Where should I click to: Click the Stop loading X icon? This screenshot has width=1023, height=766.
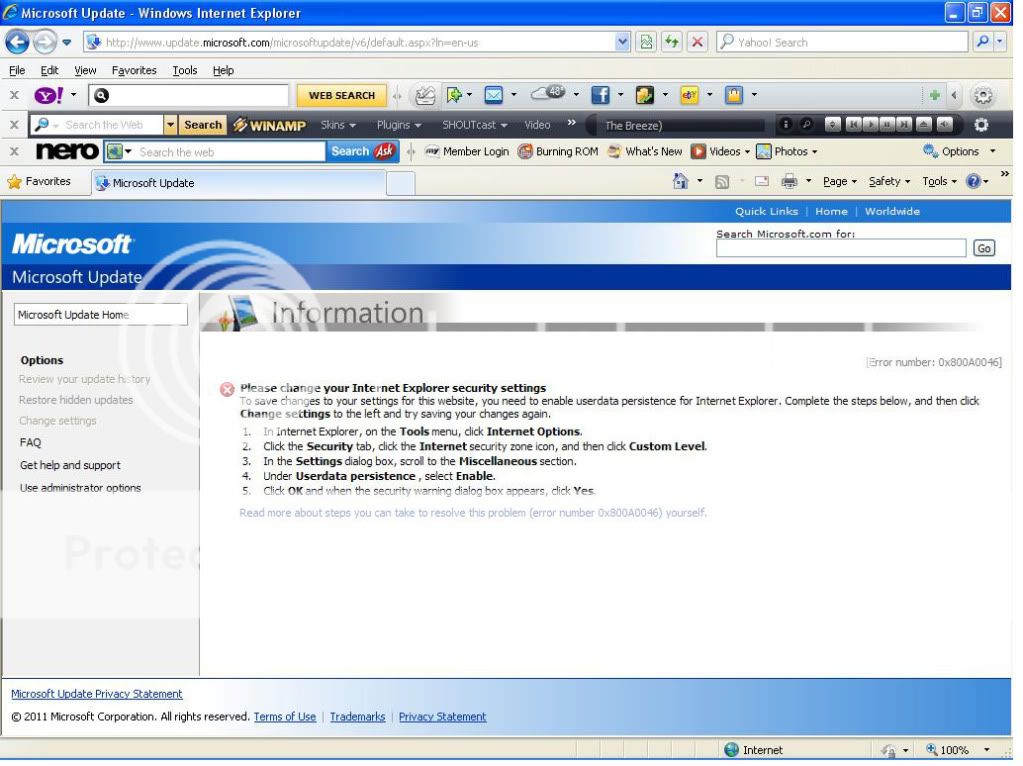pos(697,42)
